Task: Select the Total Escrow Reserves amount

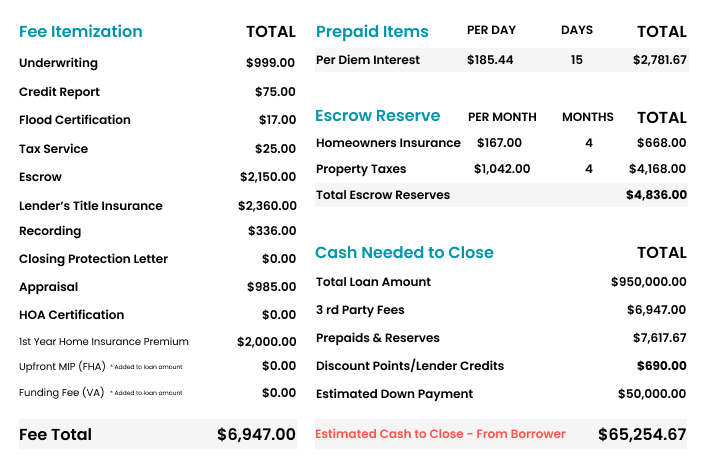Action: [x=656, y=195]
